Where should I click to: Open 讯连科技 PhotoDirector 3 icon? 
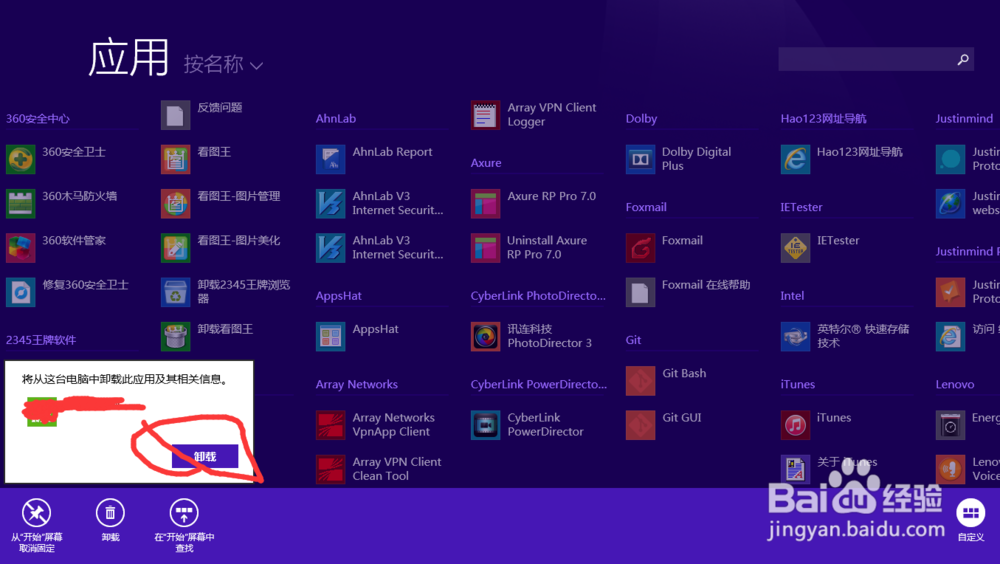coord(485,336)
